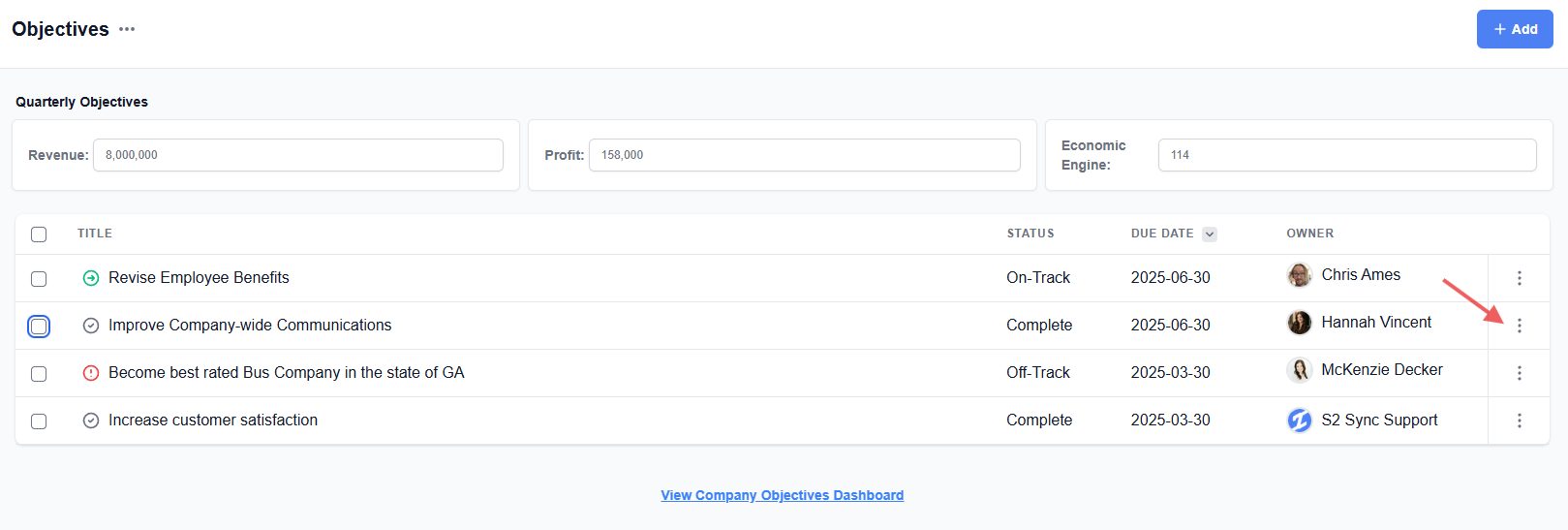Screen dimensions: 1568x530
Task: Open the View Company Objectives Dashboard link
Action: [x=782, y=495]
